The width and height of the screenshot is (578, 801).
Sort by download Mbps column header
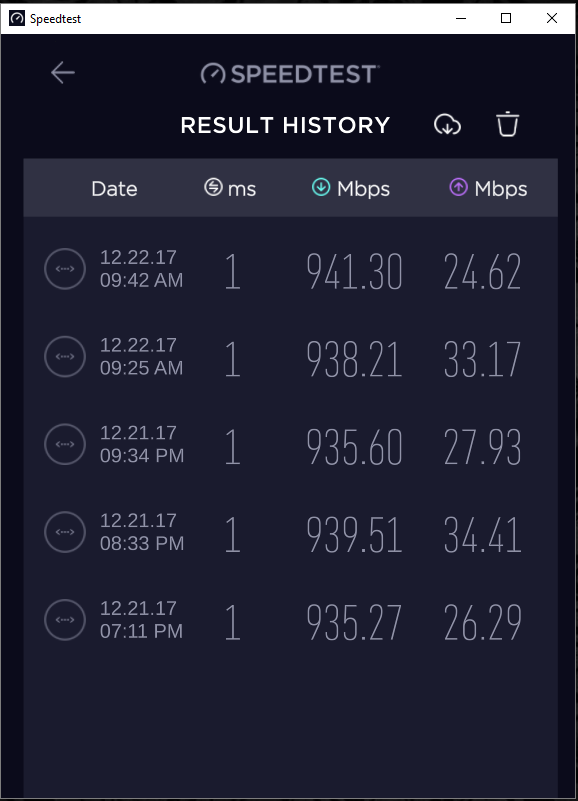pyautogui.click(x=351, y=189)
